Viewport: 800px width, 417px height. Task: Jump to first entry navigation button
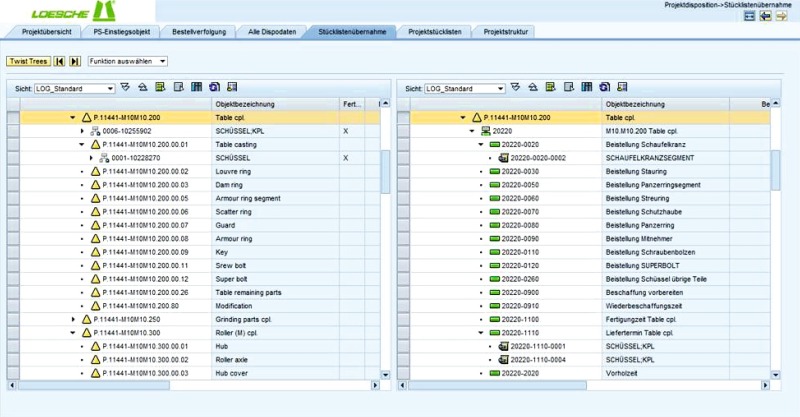[x=60, y=61]
